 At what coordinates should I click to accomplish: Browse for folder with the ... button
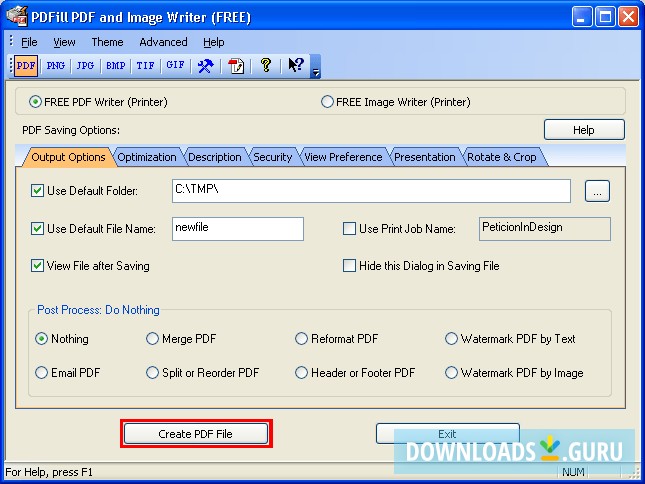point(597,191)
